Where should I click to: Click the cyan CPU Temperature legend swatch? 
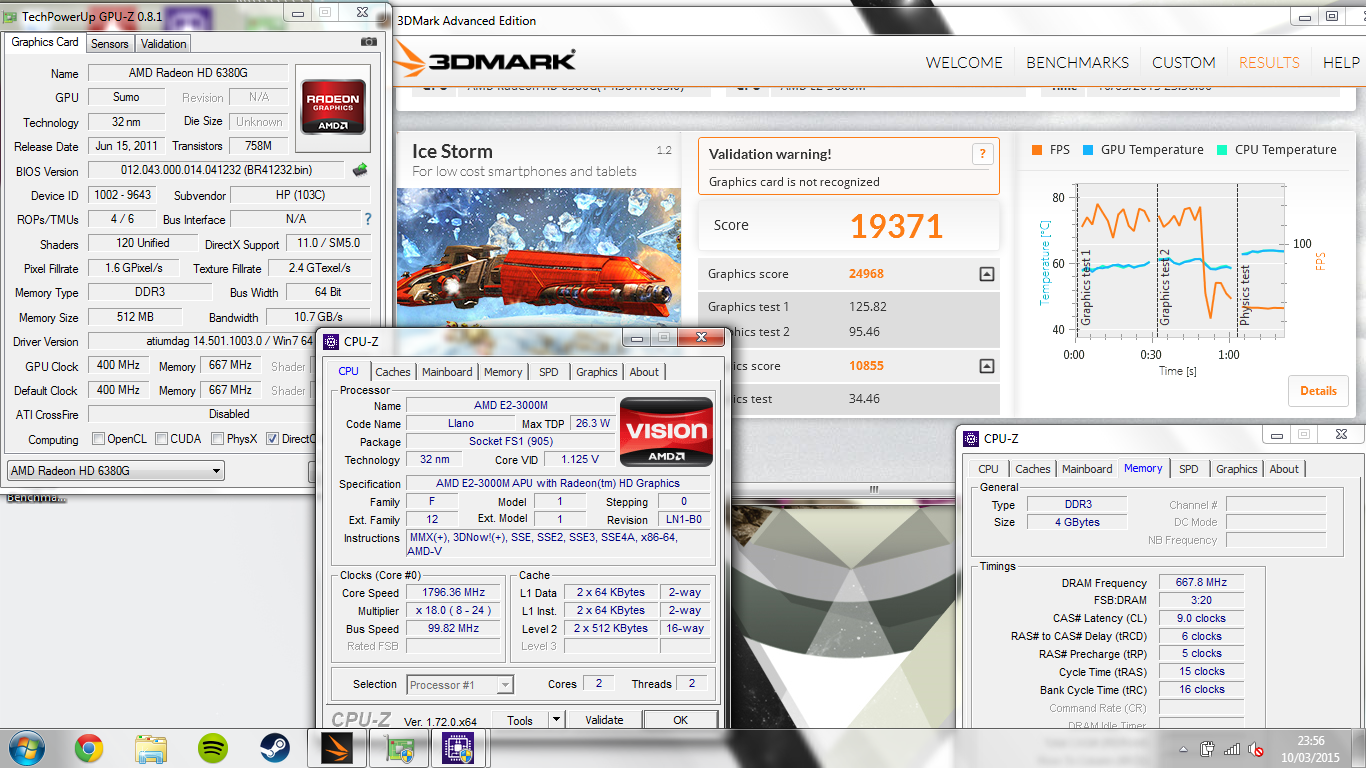pos(1222,150)
